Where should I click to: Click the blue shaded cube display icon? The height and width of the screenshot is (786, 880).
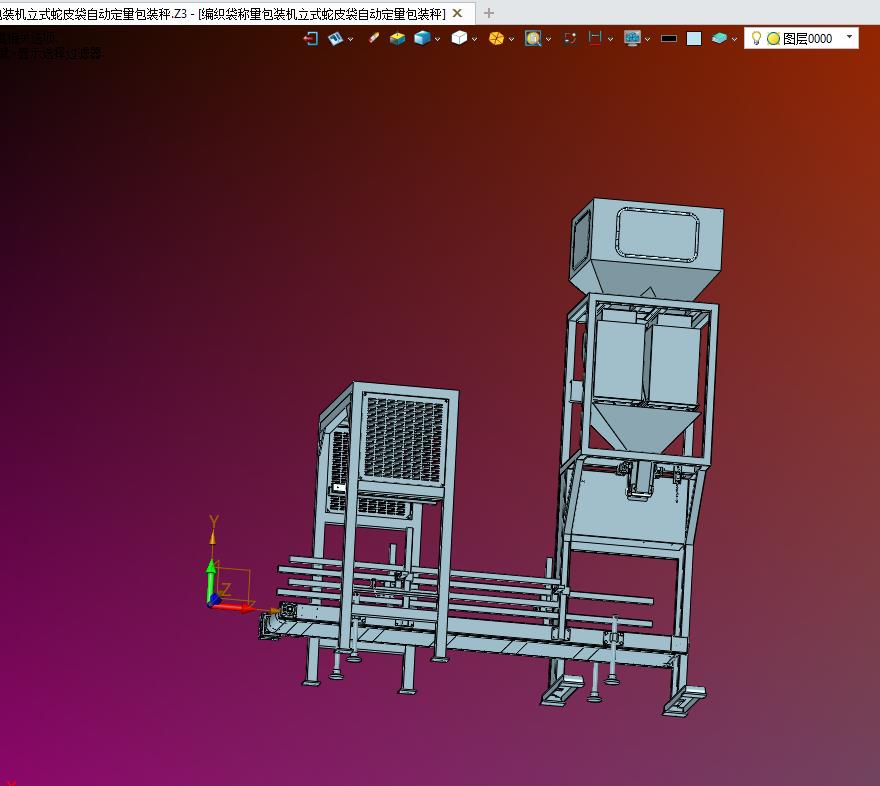422,38
